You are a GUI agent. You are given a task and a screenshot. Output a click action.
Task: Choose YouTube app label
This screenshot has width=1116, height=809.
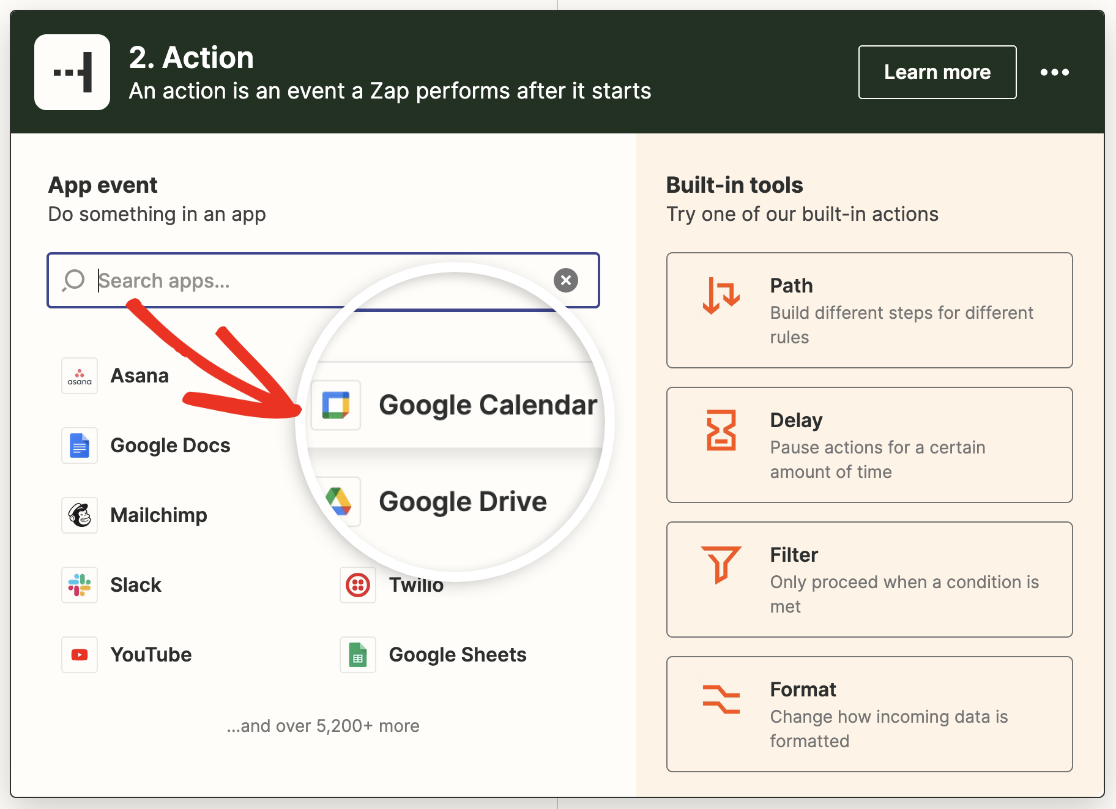pyautogui.click(x=151, y=655)
